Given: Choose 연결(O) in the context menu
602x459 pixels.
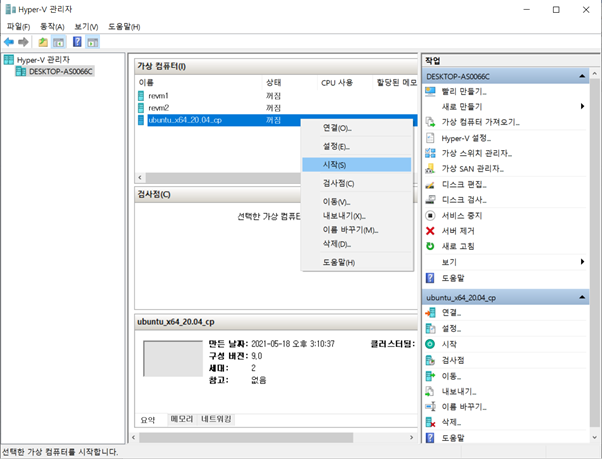Looking at the screenshot, I should click(x=357, y=128).
